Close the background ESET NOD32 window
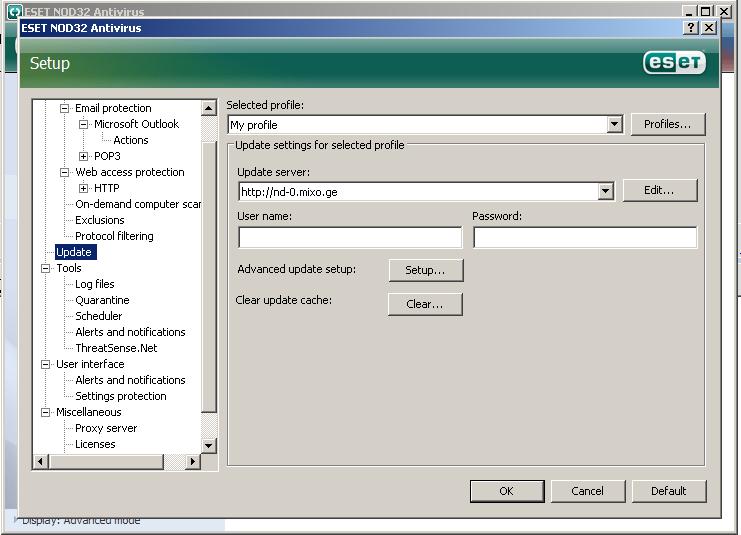 pyautogui.click(x=724, y=11)
